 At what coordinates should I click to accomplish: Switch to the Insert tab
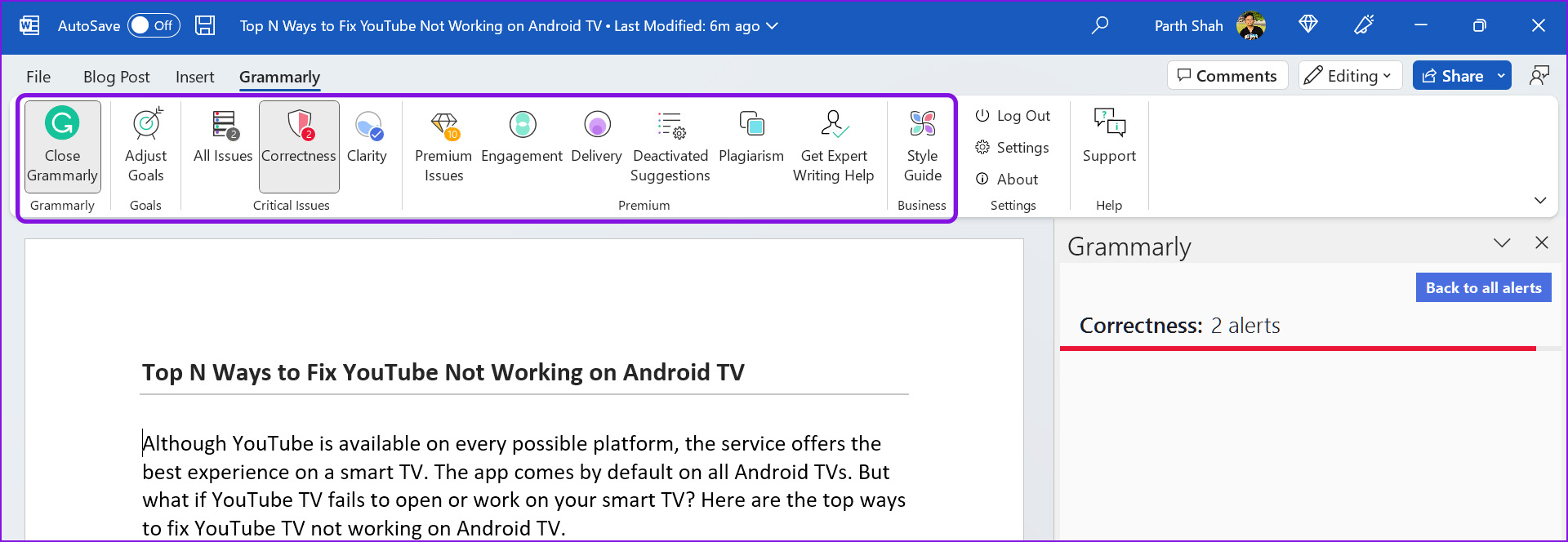click(x=195, y=77)
